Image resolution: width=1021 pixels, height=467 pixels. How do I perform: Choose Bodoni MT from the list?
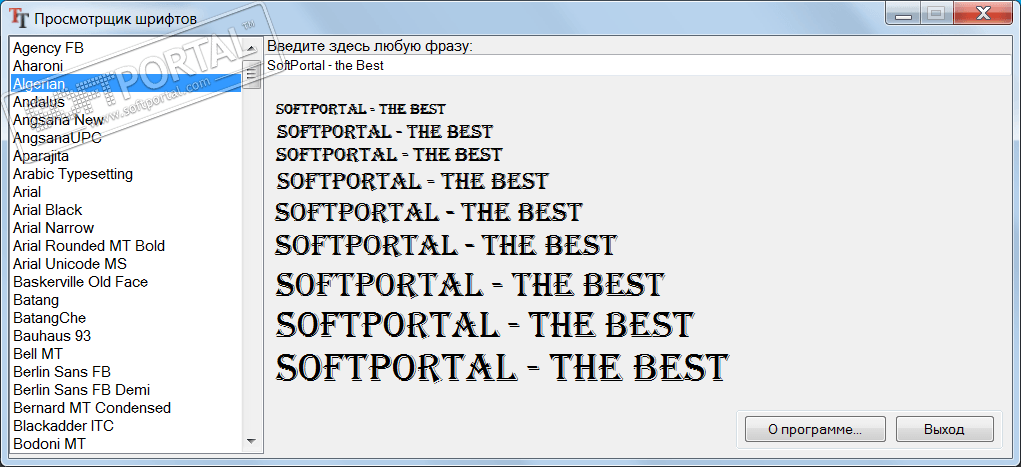pyautogui.click(x=126, y=444)
